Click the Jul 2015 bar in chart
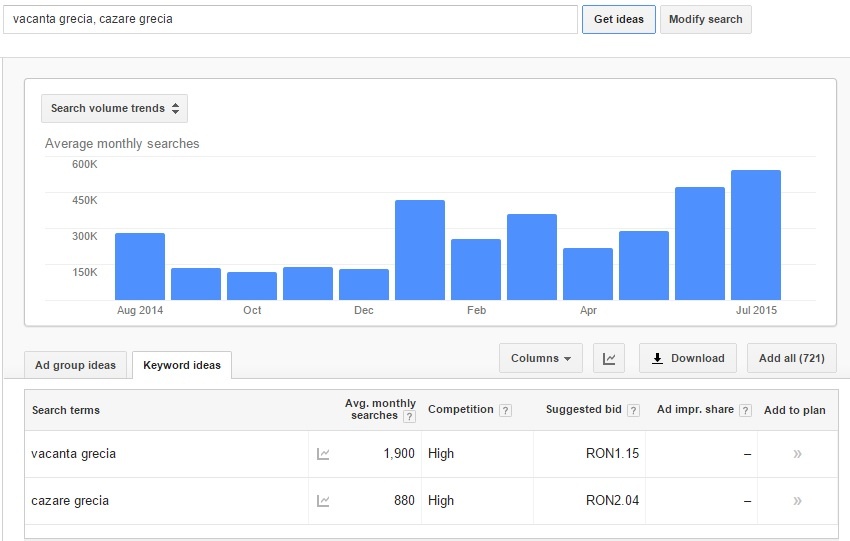 pyautogui.click(x=756, y=235)
